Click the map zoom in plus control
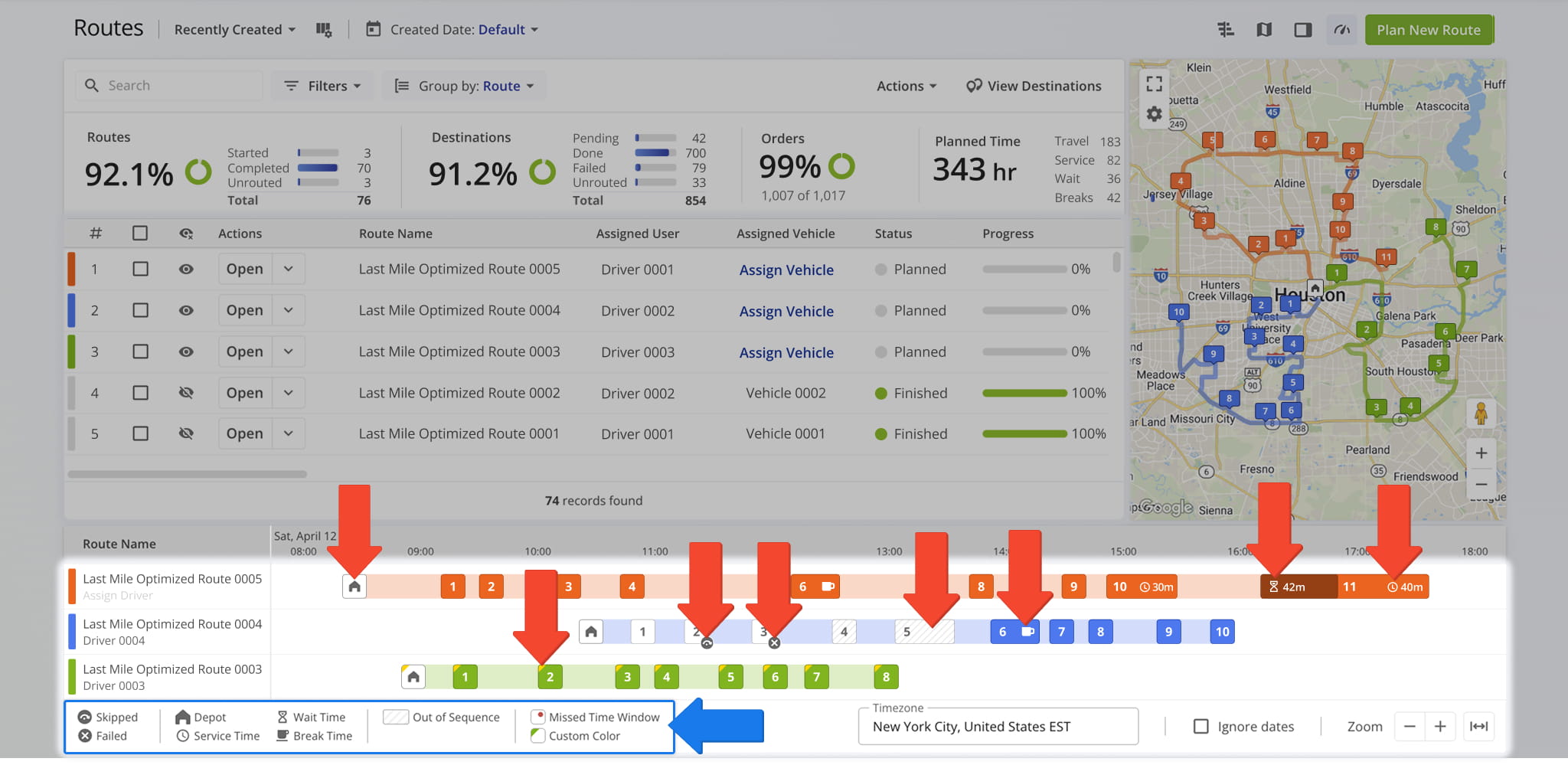The width and height of the screenshot is (1568, 765). click(x=1482, y=453)
